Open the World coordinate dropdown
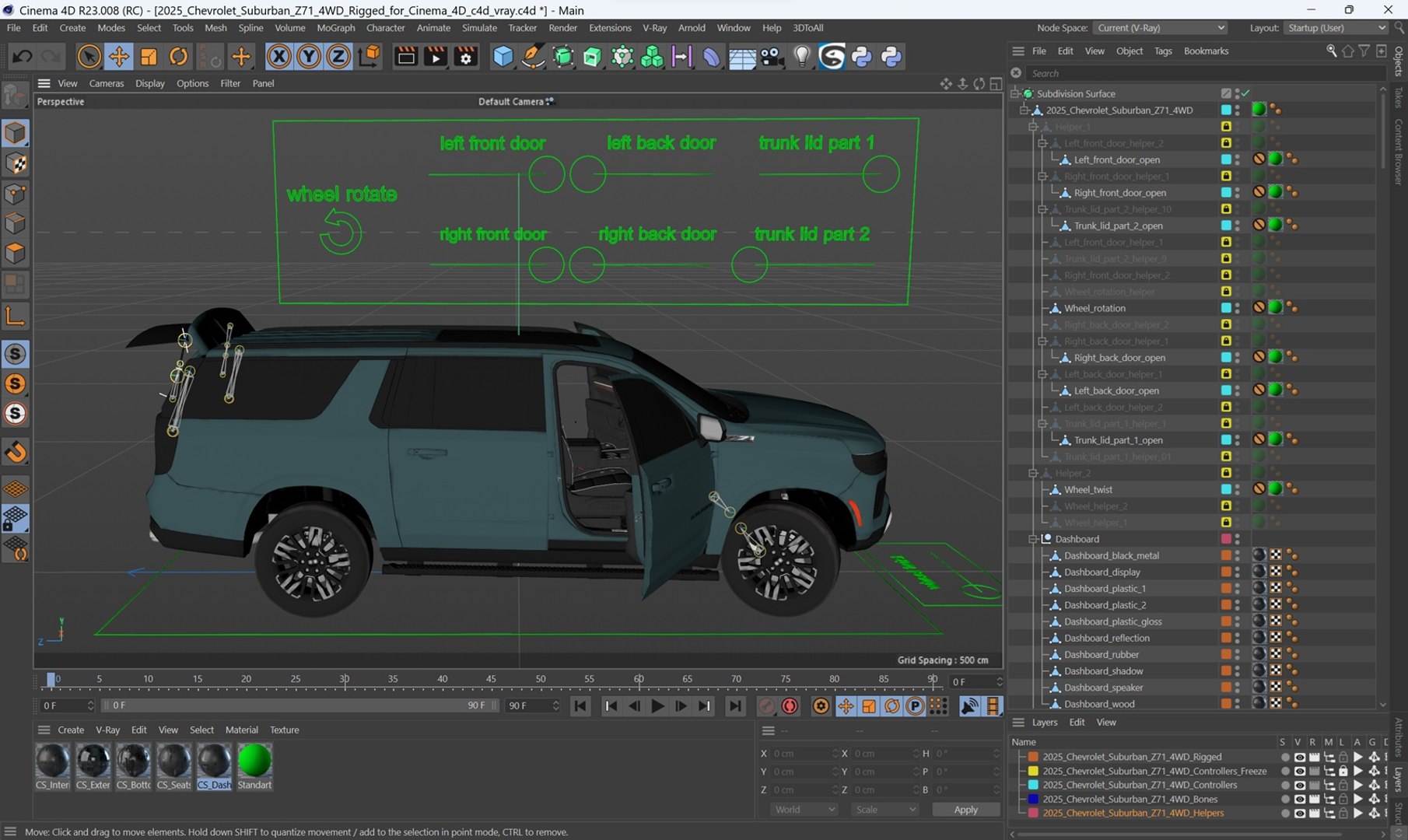The width and height of the screenshot is (1408, 840). pyautogui.click(x=804, y=810)
